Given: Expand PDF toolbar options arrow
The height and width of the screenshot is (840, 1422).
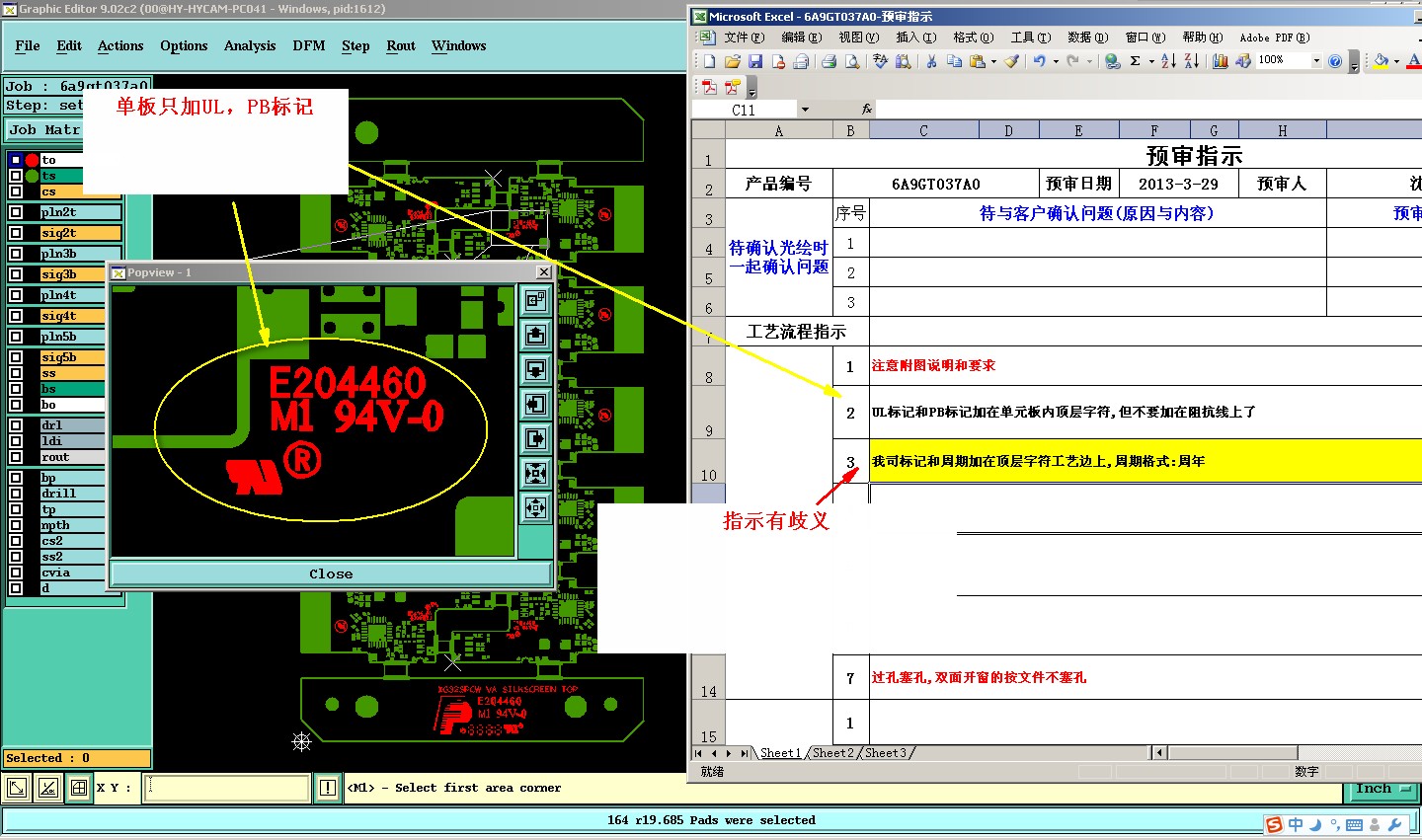Looking at the screenshot, I should pos(751,88).
